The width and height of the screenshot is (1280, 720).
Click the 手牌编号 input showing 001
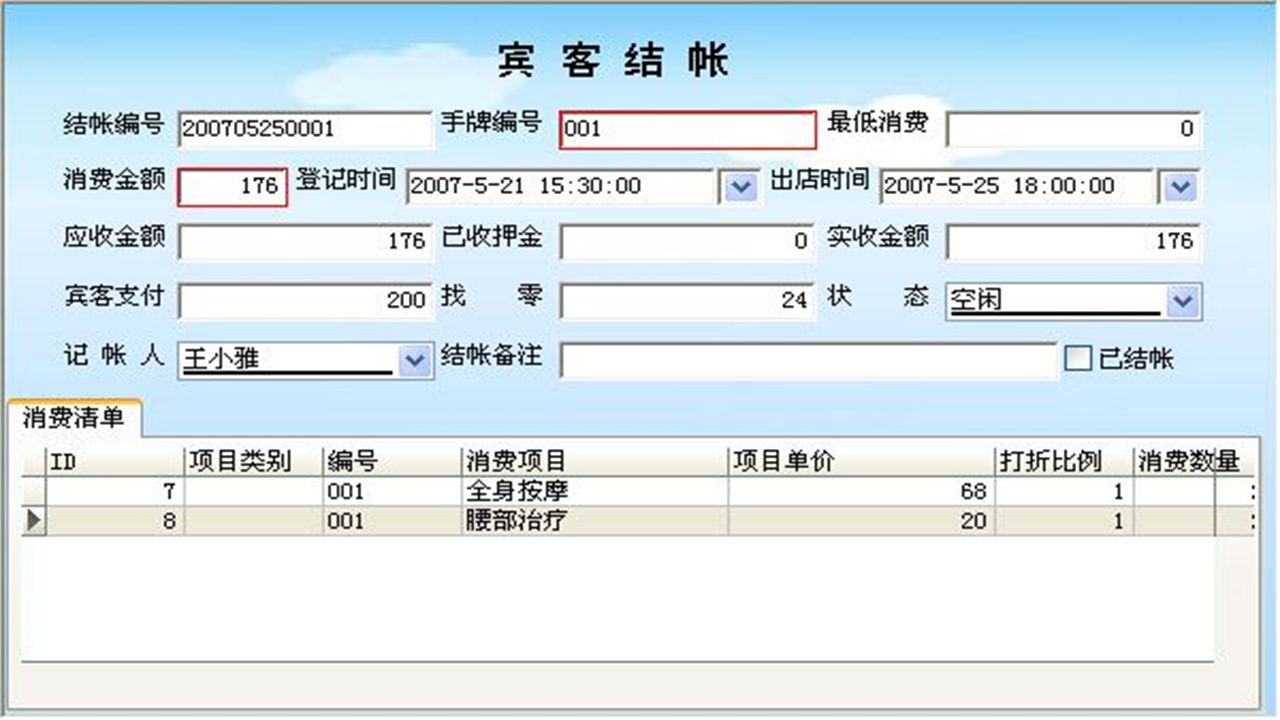point(687,128)
